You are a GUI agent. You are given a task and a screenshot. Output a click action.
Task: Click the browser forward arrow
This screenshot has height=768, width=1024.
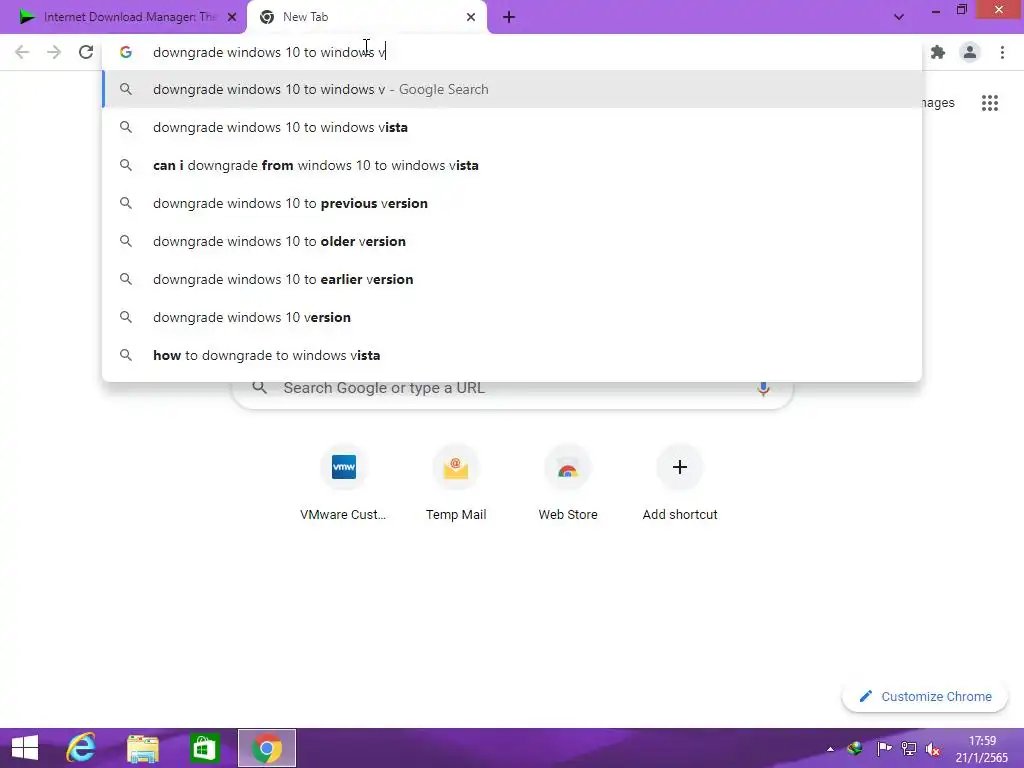54,52
